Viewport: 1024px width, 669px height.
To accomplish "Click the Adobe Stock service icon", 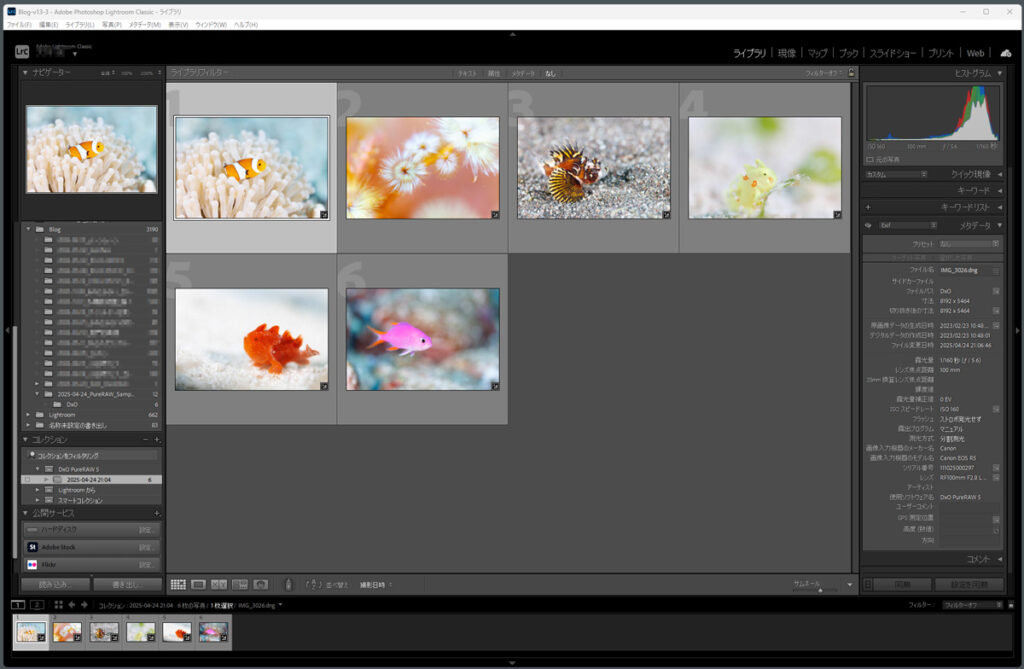I will [x=33, y=547].
